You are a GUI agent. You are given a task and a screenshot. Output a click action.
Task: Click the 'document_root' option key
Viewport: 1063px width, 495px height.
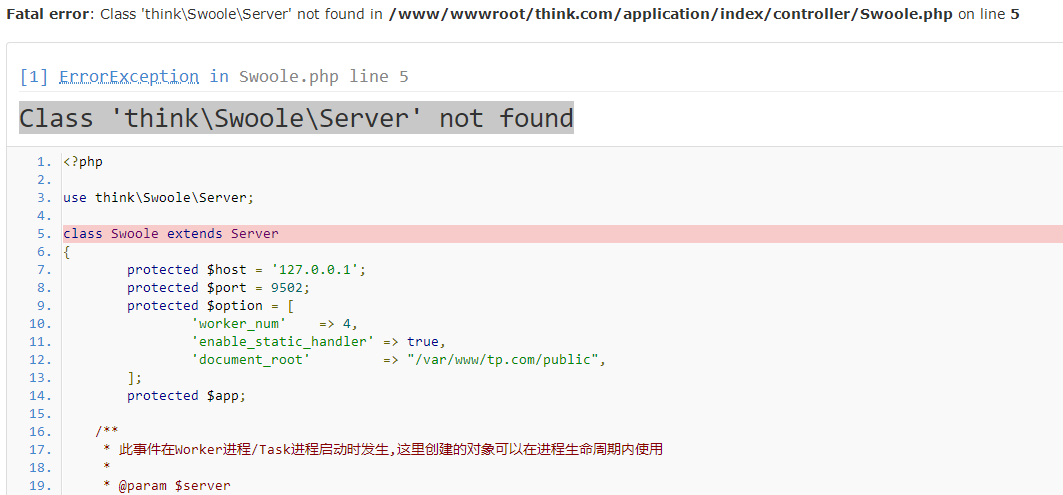point(251,360)
